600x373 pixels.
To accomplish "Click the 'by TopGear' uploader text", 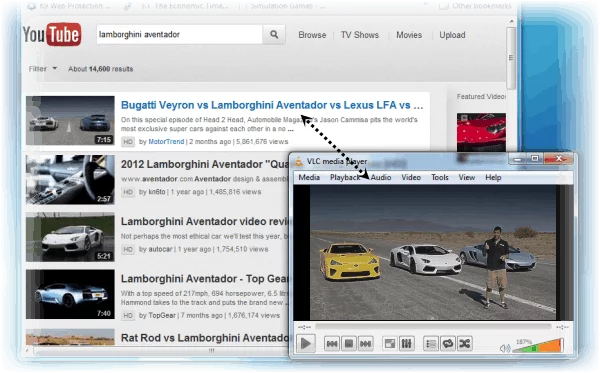I will click(x=157, y=315).
